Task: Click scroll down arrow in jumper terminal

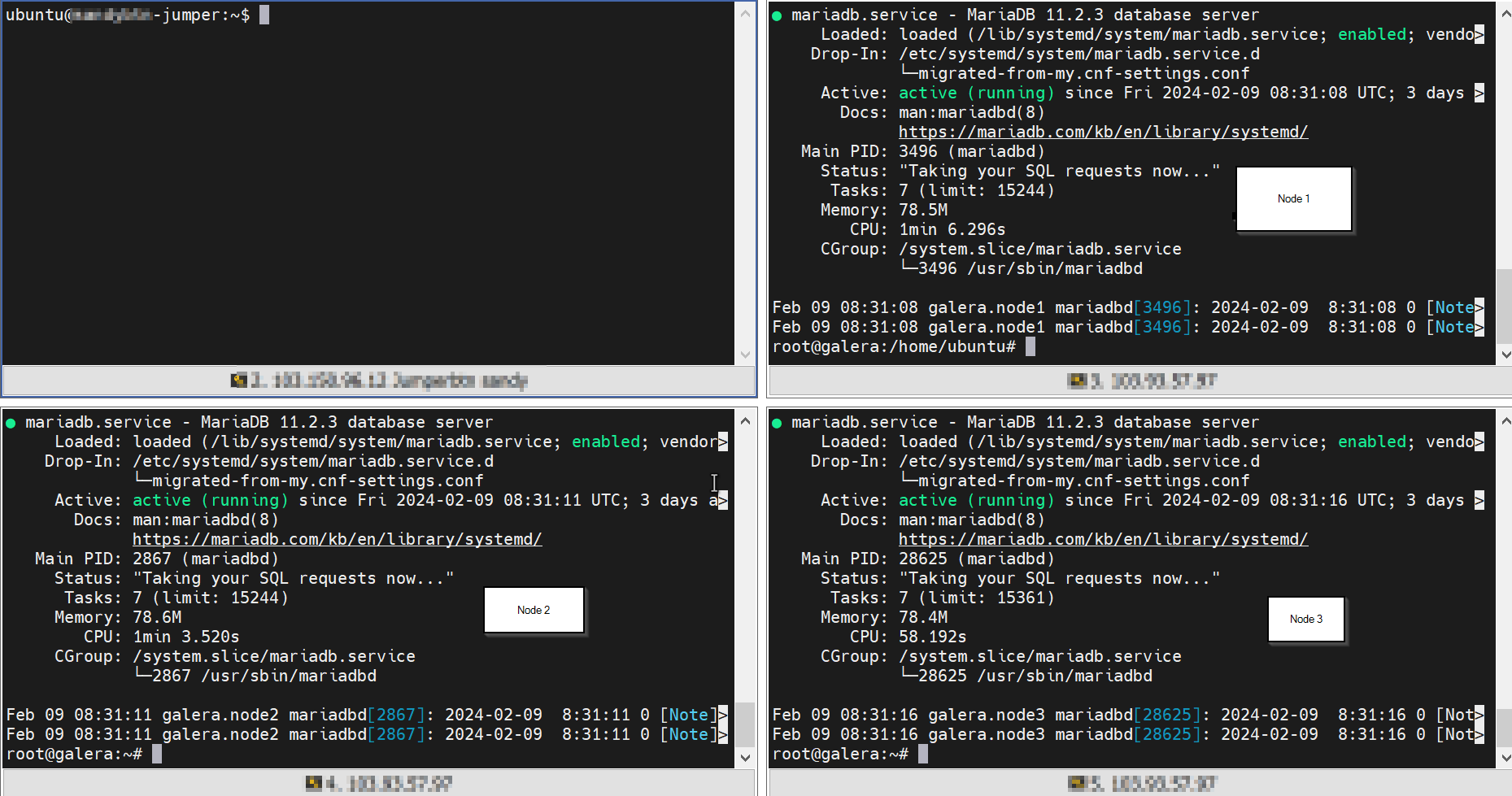Action: coord(745,355)
